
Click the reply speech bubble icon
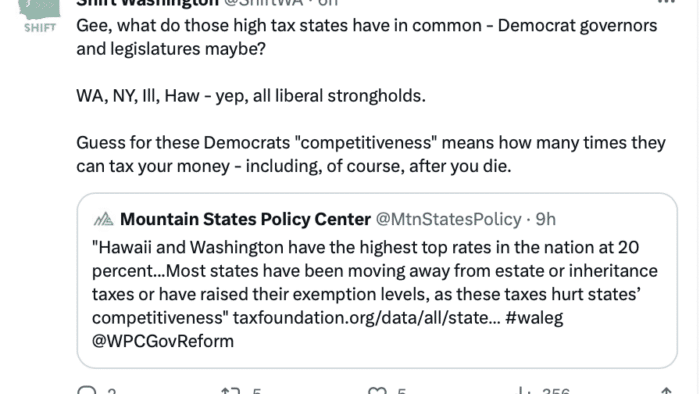point(87,390)
